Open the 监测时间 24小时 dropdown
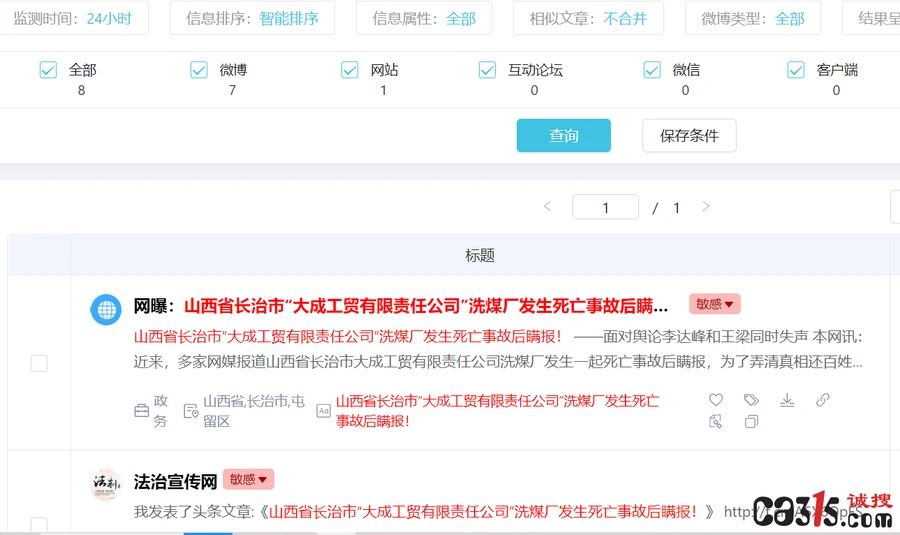Screen dimensions: 900x535 coord(73,18)
